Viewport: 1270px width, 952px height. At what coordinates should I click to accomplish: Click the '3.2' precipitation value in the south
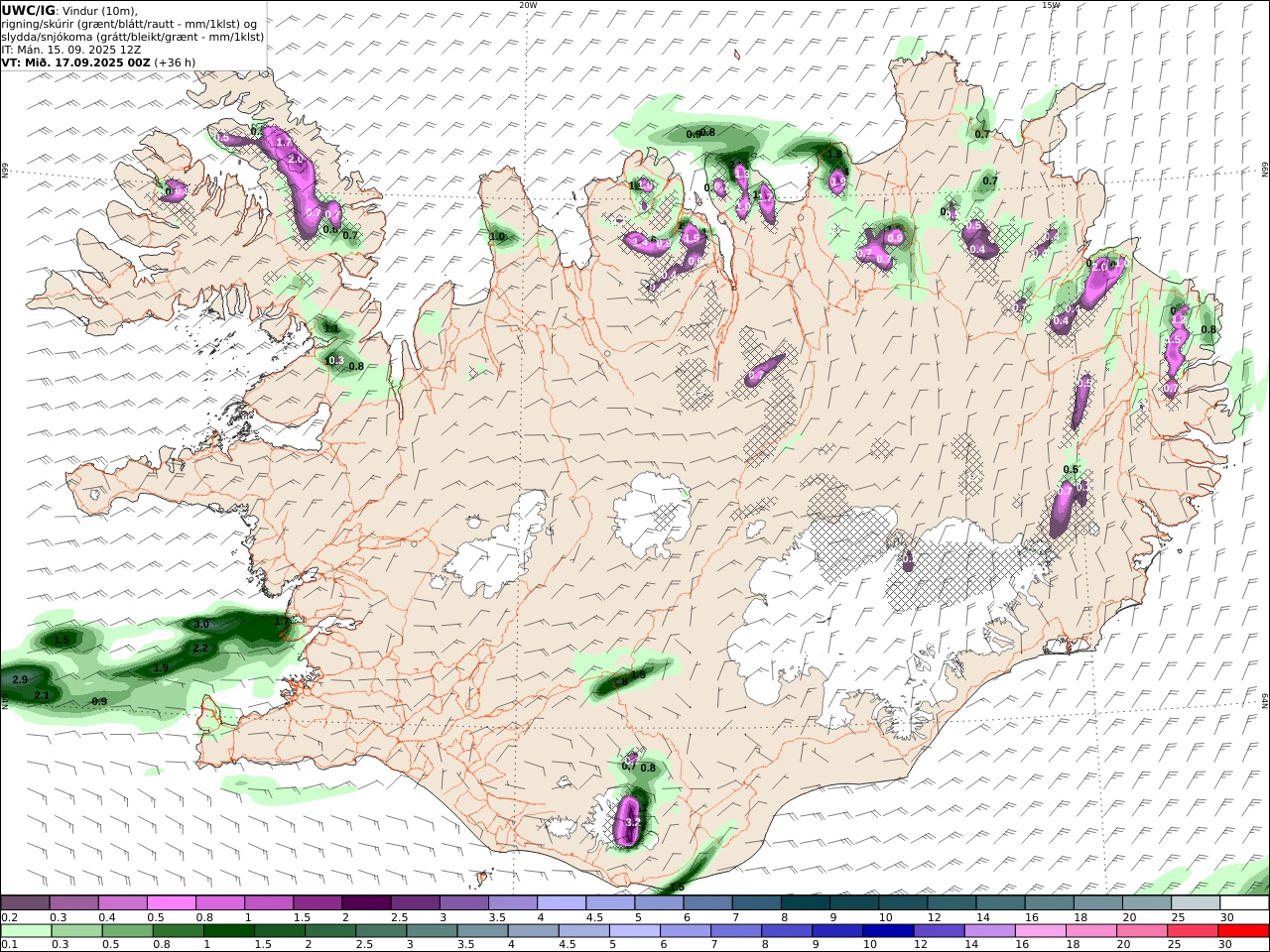[x=634, y=822]
